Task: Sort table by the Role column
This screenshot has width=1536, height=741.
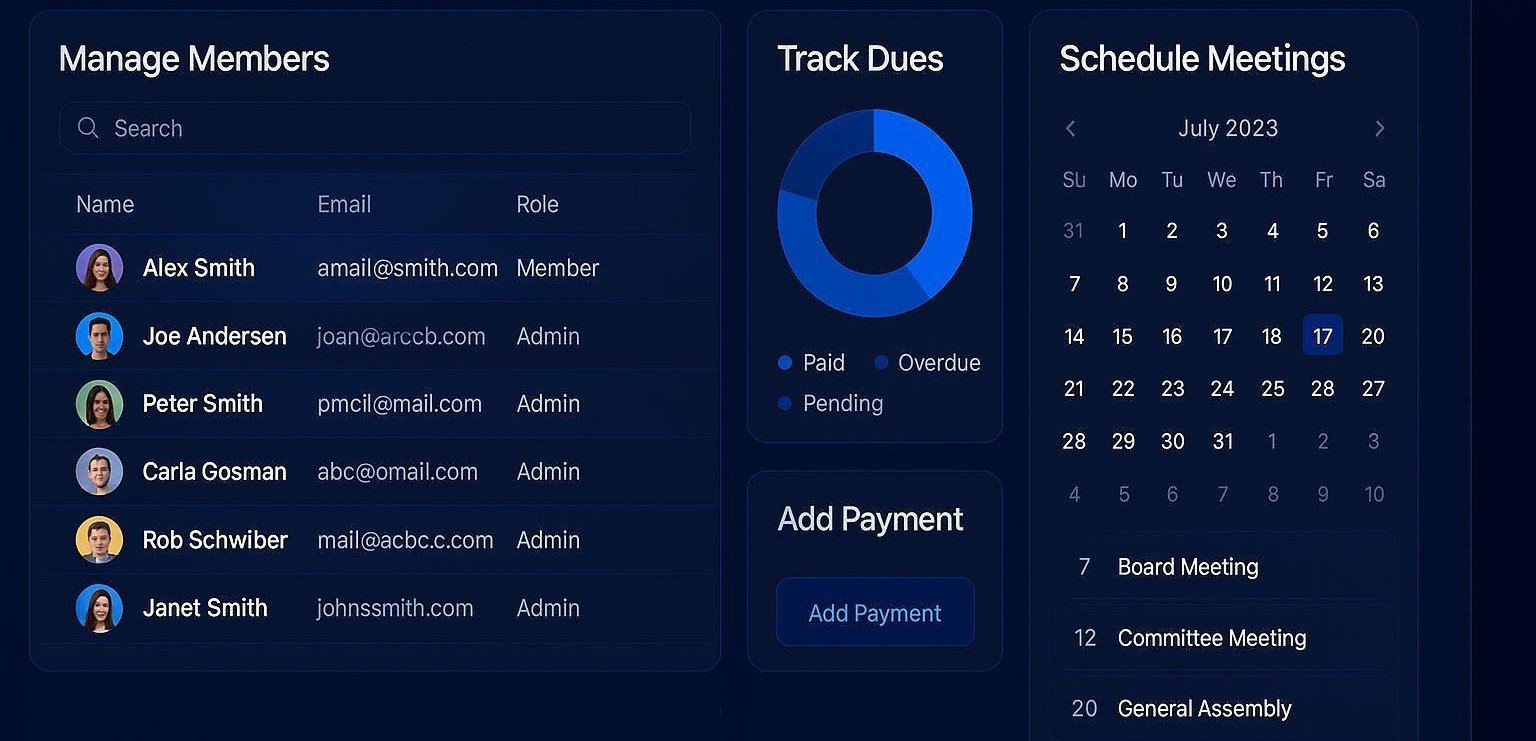Action: tap(537, 204)
